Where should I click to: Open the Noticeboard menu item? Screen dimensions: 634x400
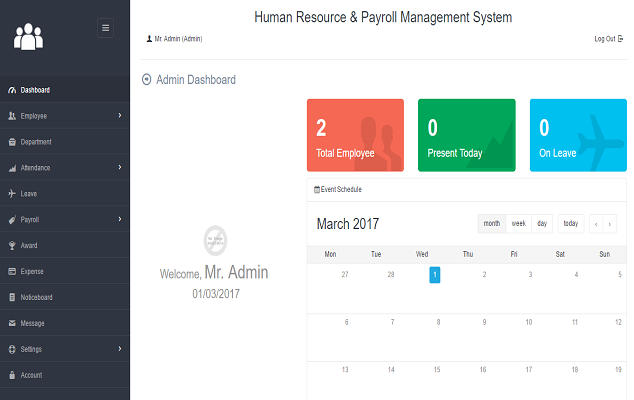click(x=65, y=297)
